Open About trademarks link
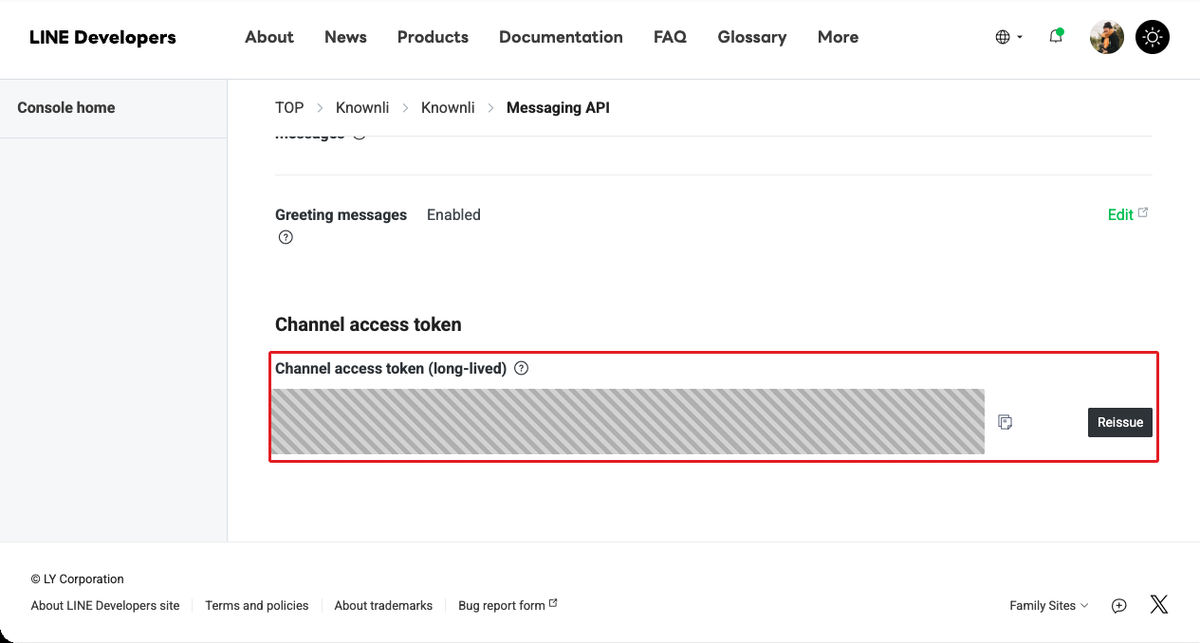Viewport: 1200px width, 643px height. pos(384,605)
